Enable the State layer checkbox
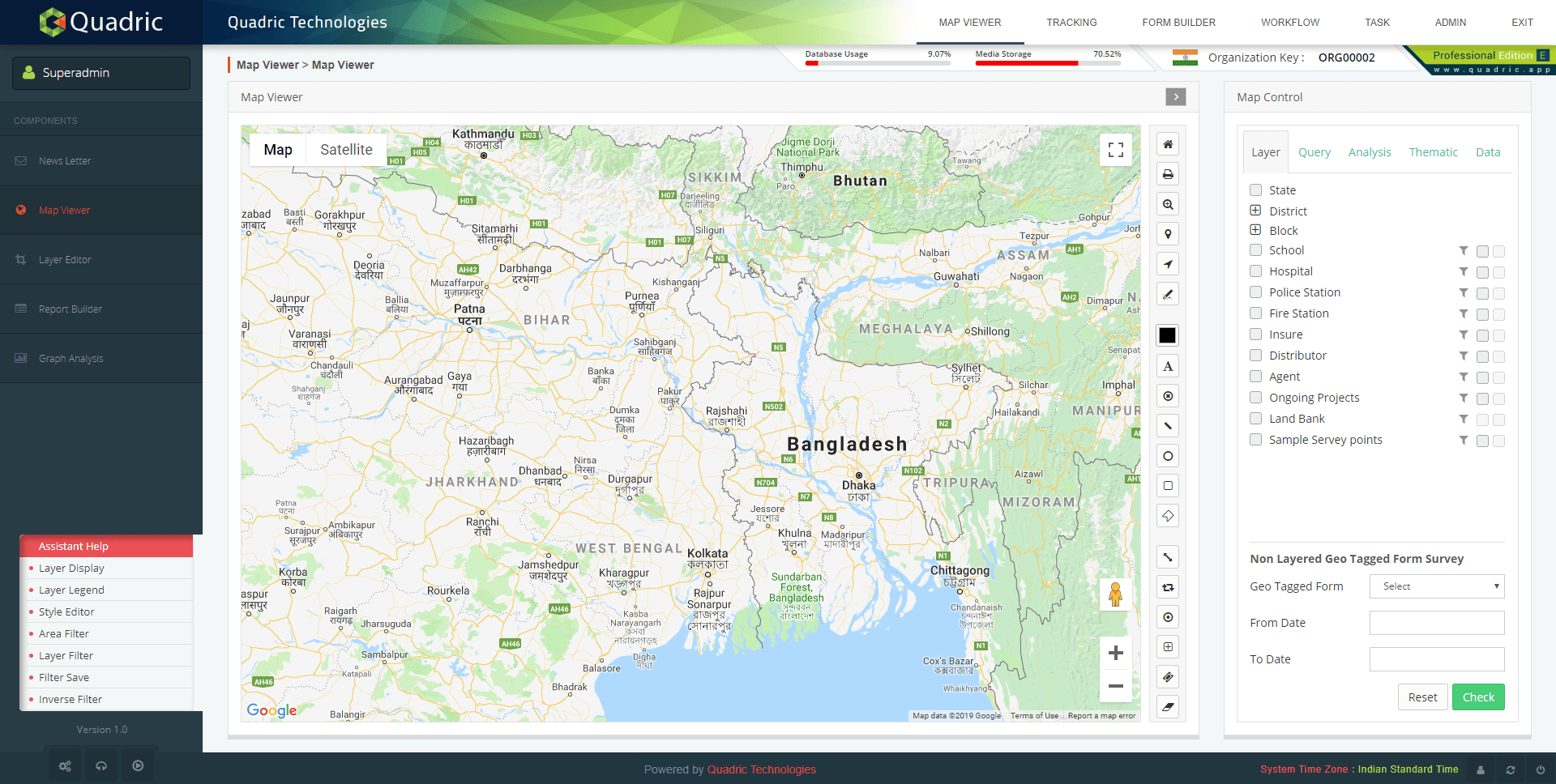The image size is (1556, 784). [1255, 190]
